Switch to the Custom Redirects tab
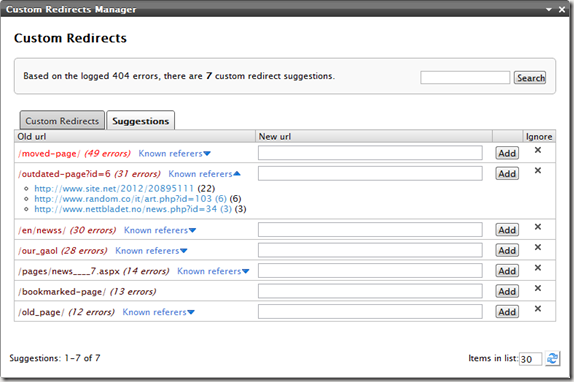The image size is (574, 382). pyautogui.click(x=62, y=120)
